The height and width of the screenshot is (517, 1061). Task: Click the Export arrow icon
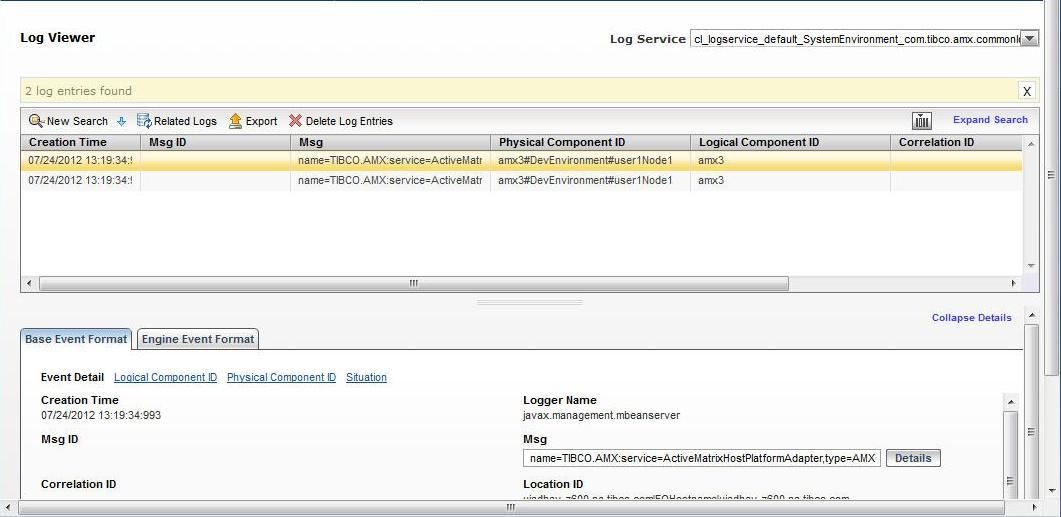(235, 121)
